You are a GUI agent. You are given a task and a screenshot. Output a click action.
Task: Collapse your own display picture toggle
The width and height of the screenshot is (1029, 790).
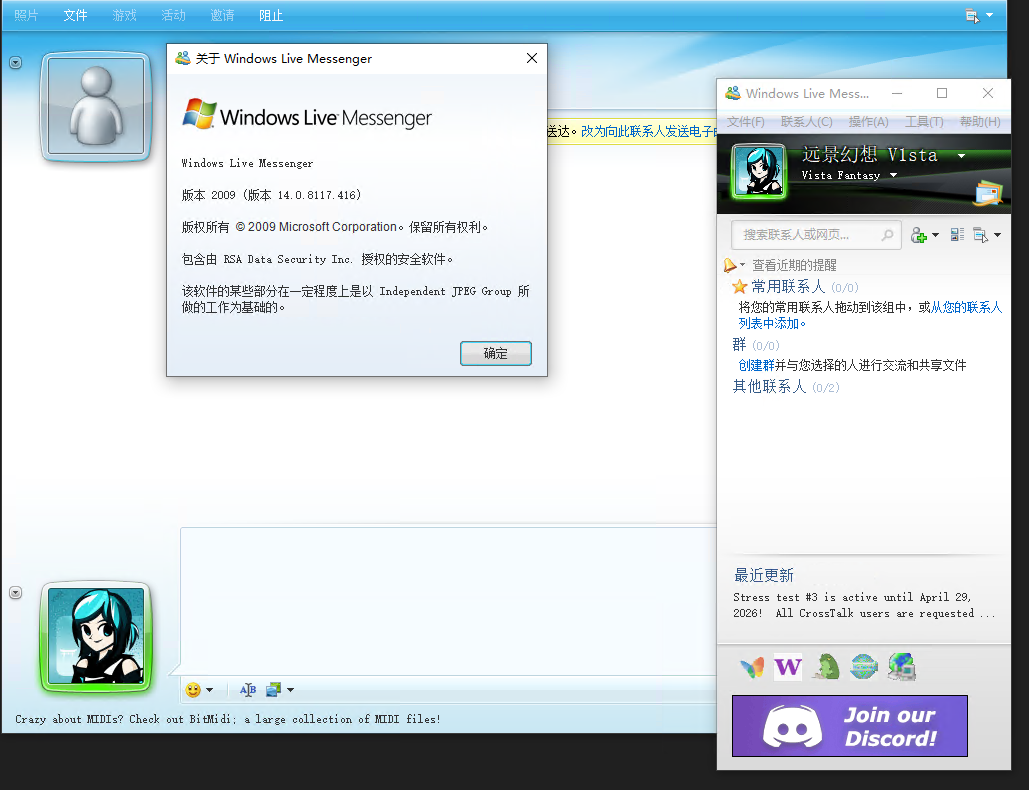[x=16, y=592]
